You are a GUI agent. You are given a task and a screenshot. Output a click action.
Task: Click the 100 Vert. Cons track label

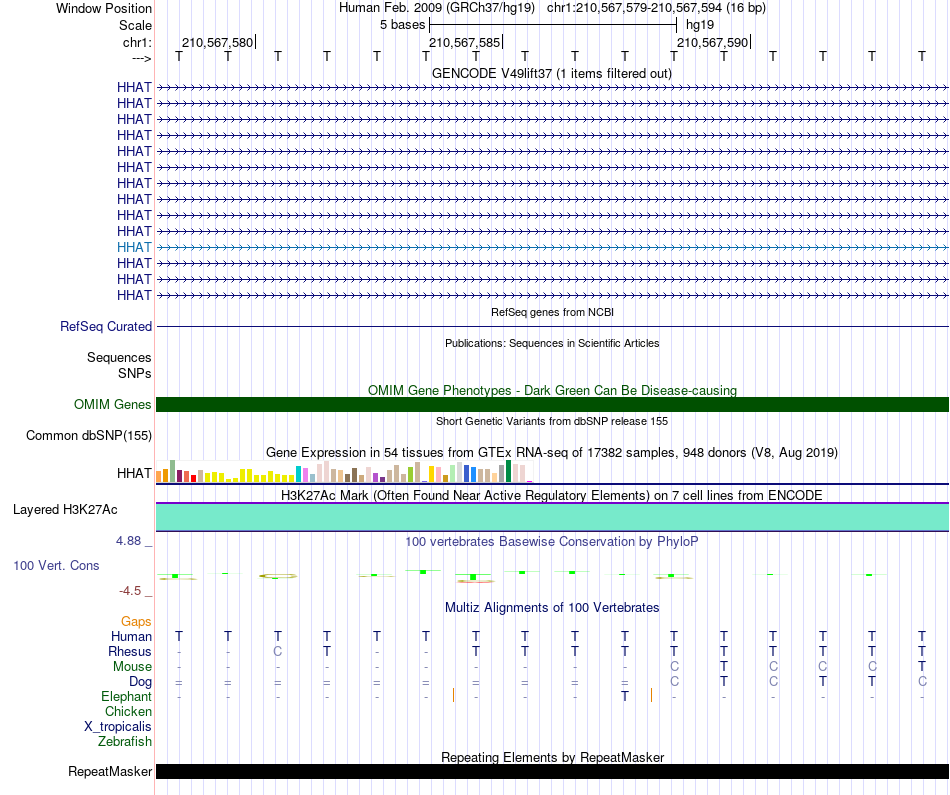click(x=56, y=565)
